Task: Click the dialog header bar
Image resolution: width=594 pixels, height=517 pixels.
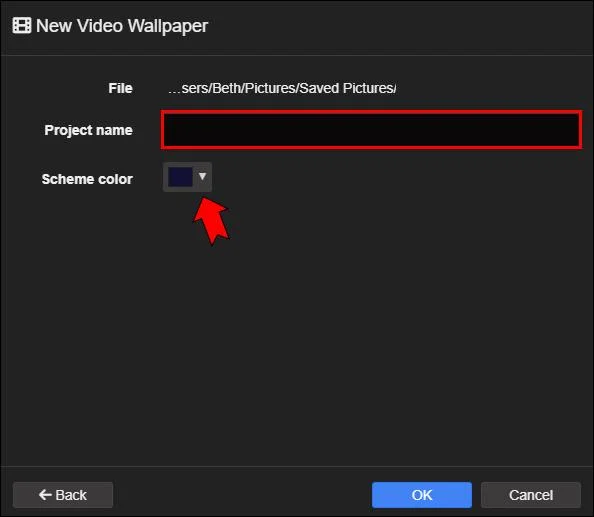Action: click(297, 27)
